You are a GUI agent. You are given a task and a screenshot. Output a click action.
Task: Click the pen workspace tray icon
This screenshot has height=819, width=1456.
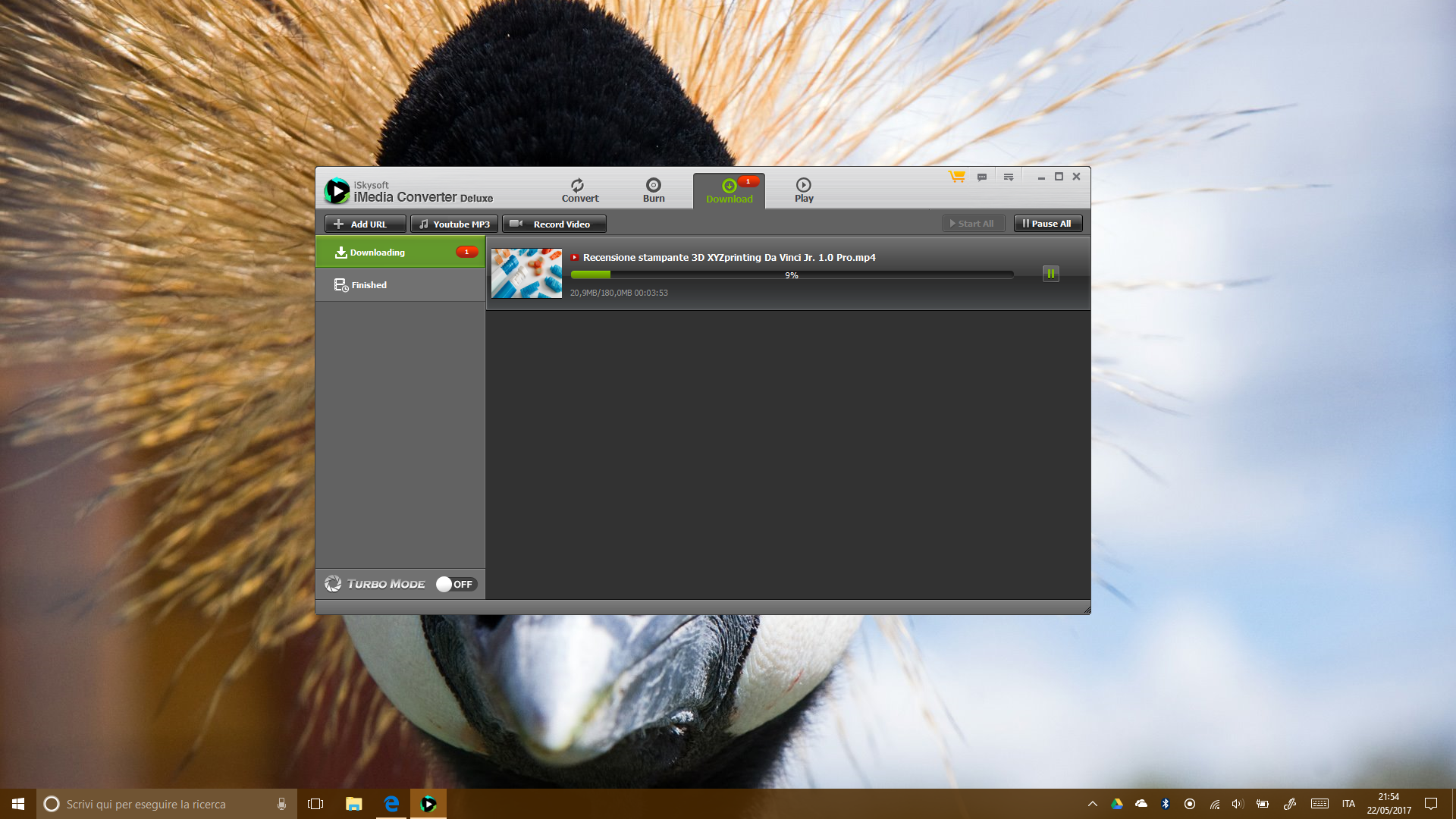pyautogui.click(x=1289, y=804)
